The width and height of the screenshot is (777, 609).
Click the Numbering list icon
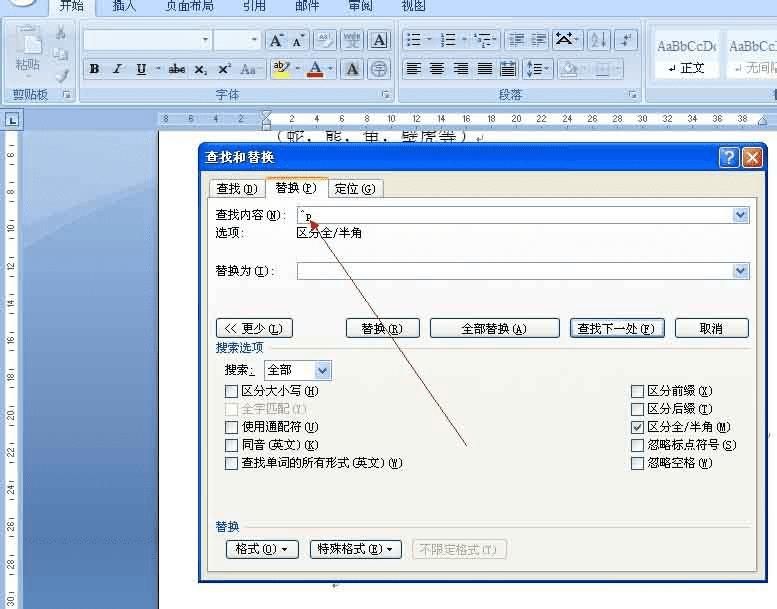coord(448,40)
